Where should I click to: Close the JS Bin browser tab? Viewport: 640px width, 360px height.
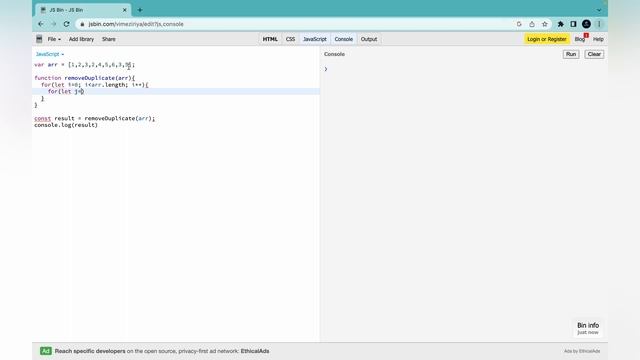(124, 10)
